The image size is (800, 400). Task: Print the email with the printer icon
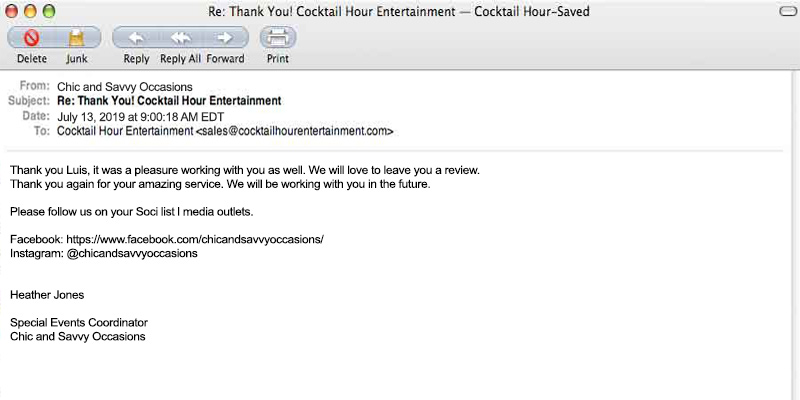click(x=278, y=39)
